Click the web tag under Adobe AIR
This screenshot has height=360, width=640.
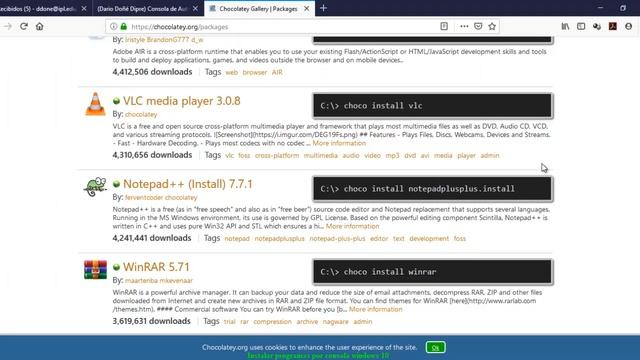[x=231, y=72]
